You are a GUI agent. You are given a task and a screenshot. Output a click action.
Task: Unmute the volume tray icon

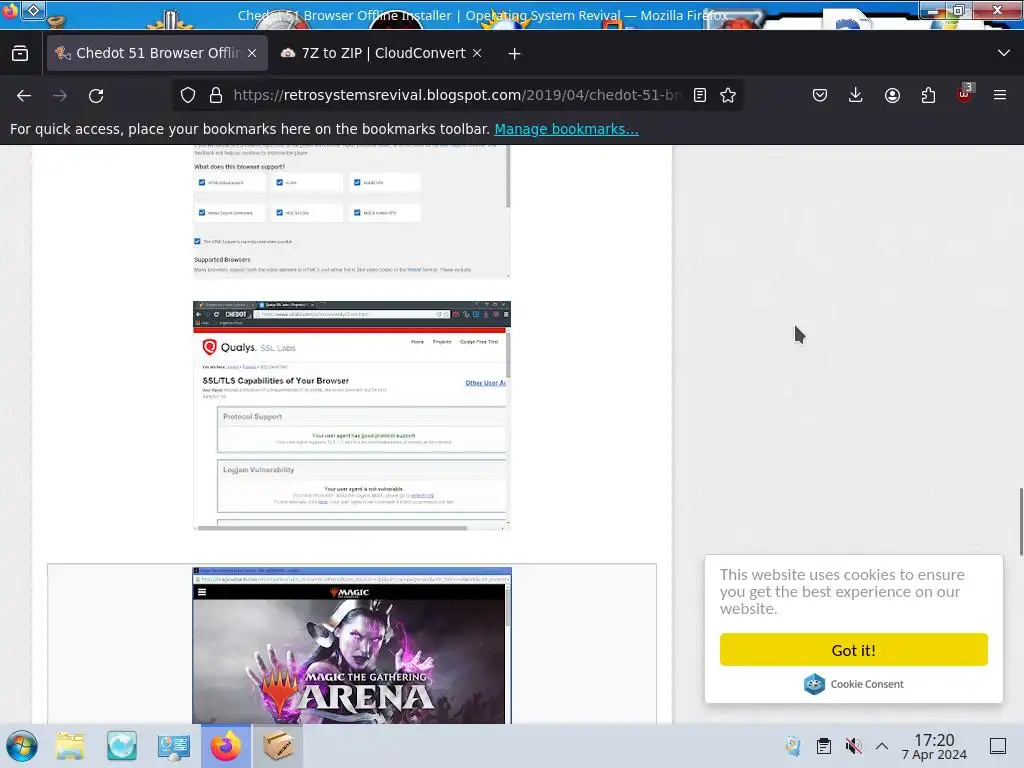click(853, 746)
